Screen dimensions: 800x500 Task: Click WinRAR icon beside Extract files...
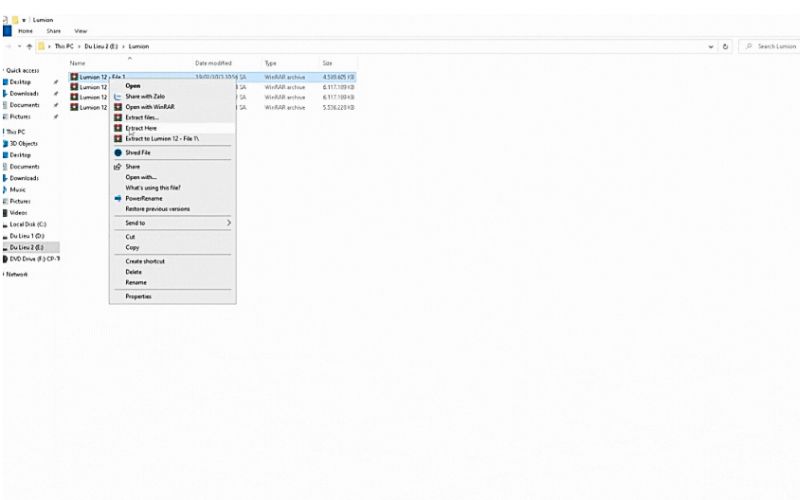pyautogui.click(x=118, y=118)
